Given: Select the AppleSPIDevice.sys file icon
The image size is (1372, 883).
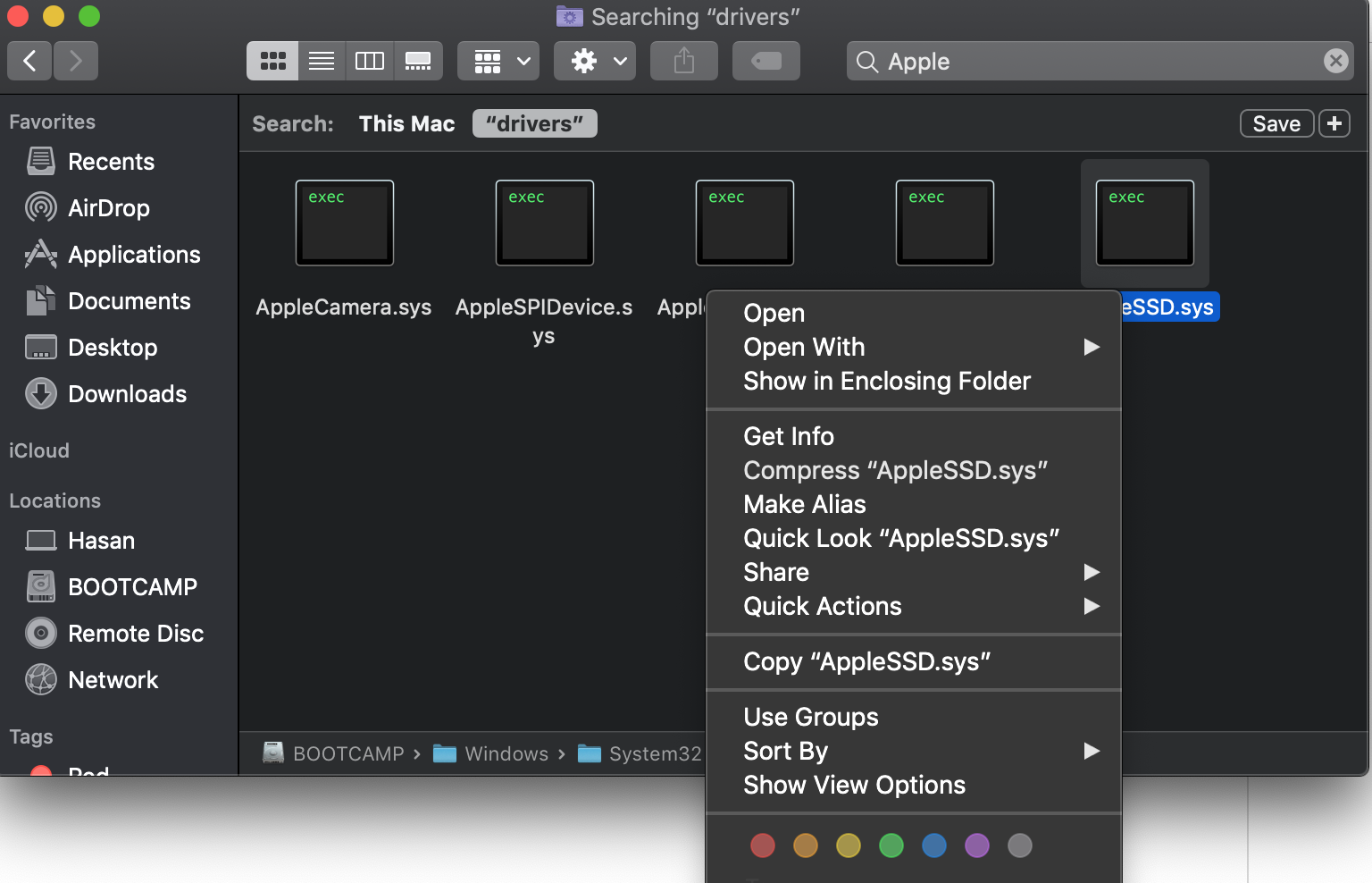Looking at the screenshot, I should click(x=545, y=223).
